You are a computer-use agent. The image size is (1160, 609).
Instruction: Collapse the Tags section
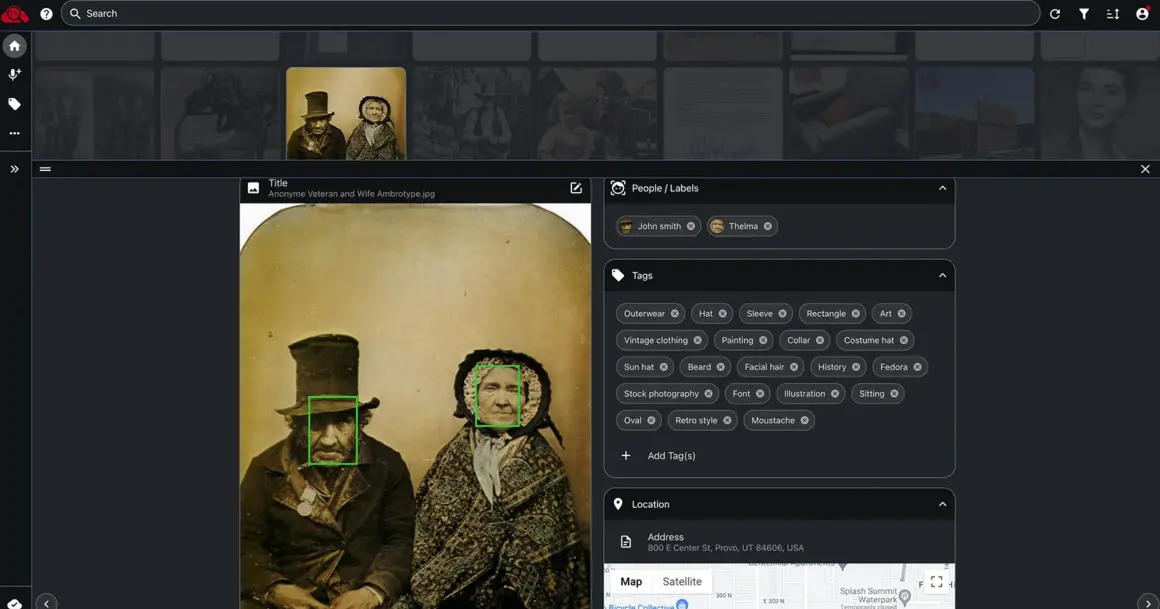point(942,275)
